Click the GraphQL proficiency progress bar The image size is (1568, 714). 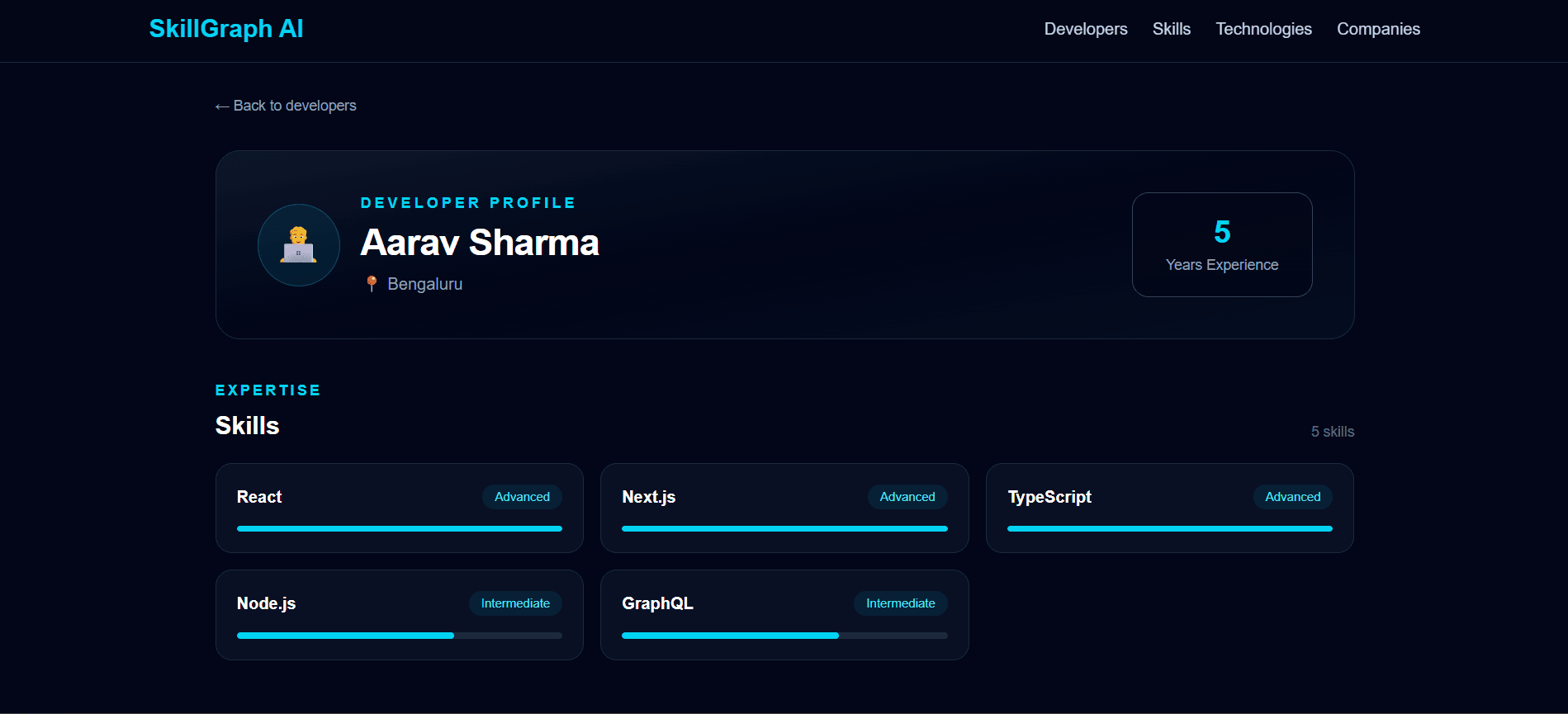pyautogui.click(x=784, y=636)
